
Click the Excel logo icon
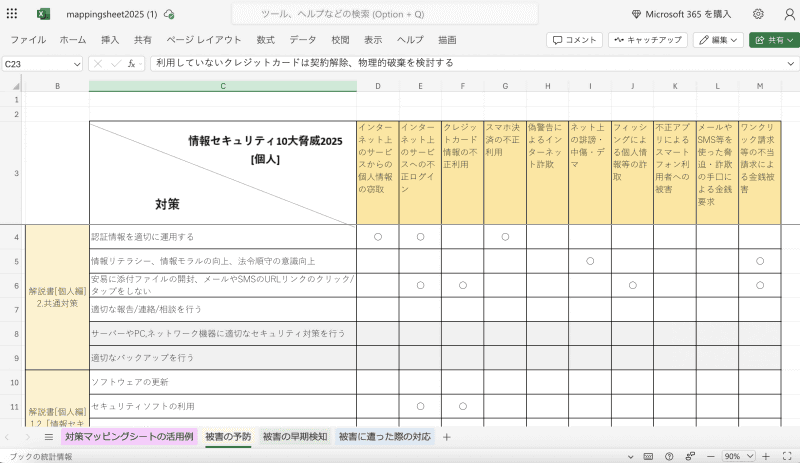43,14
